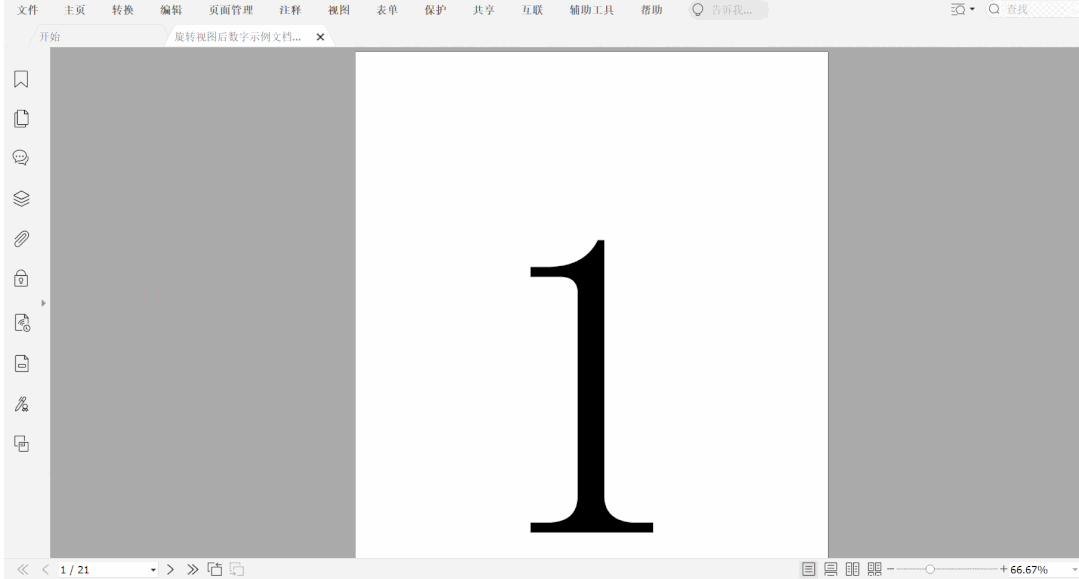1079x579 pixels.
Task: Show the Comments panel
Action: pos(20,158)
